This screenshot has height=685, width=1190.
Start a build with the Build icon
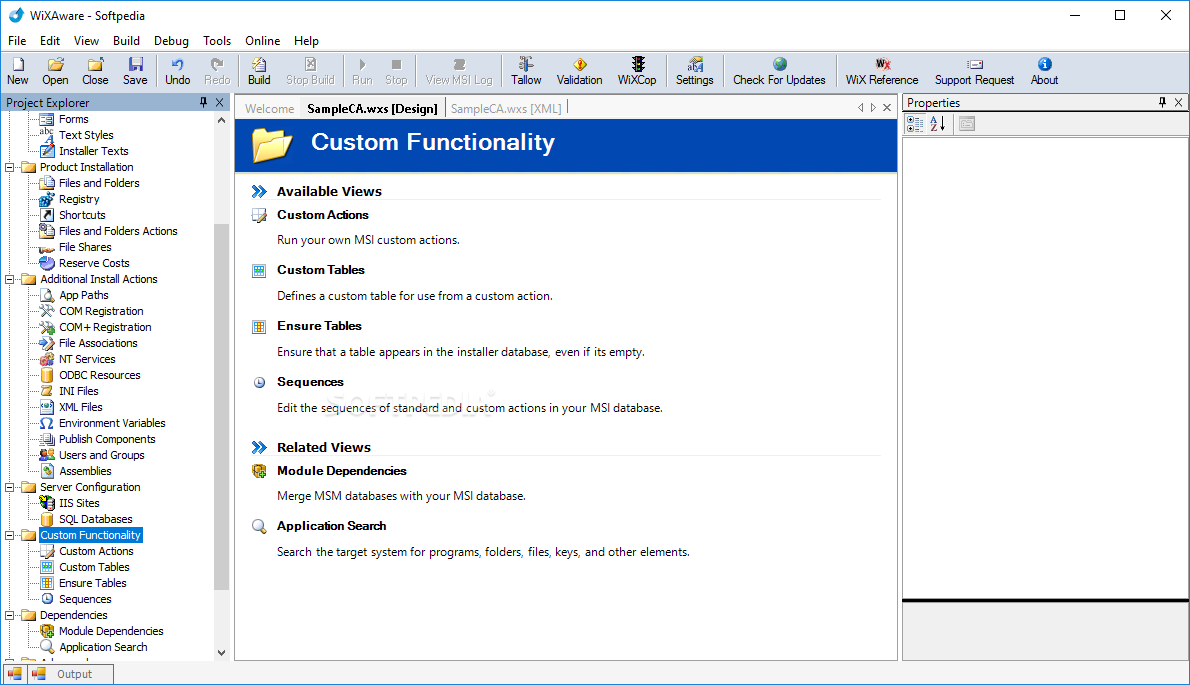[x=259, y=71]
